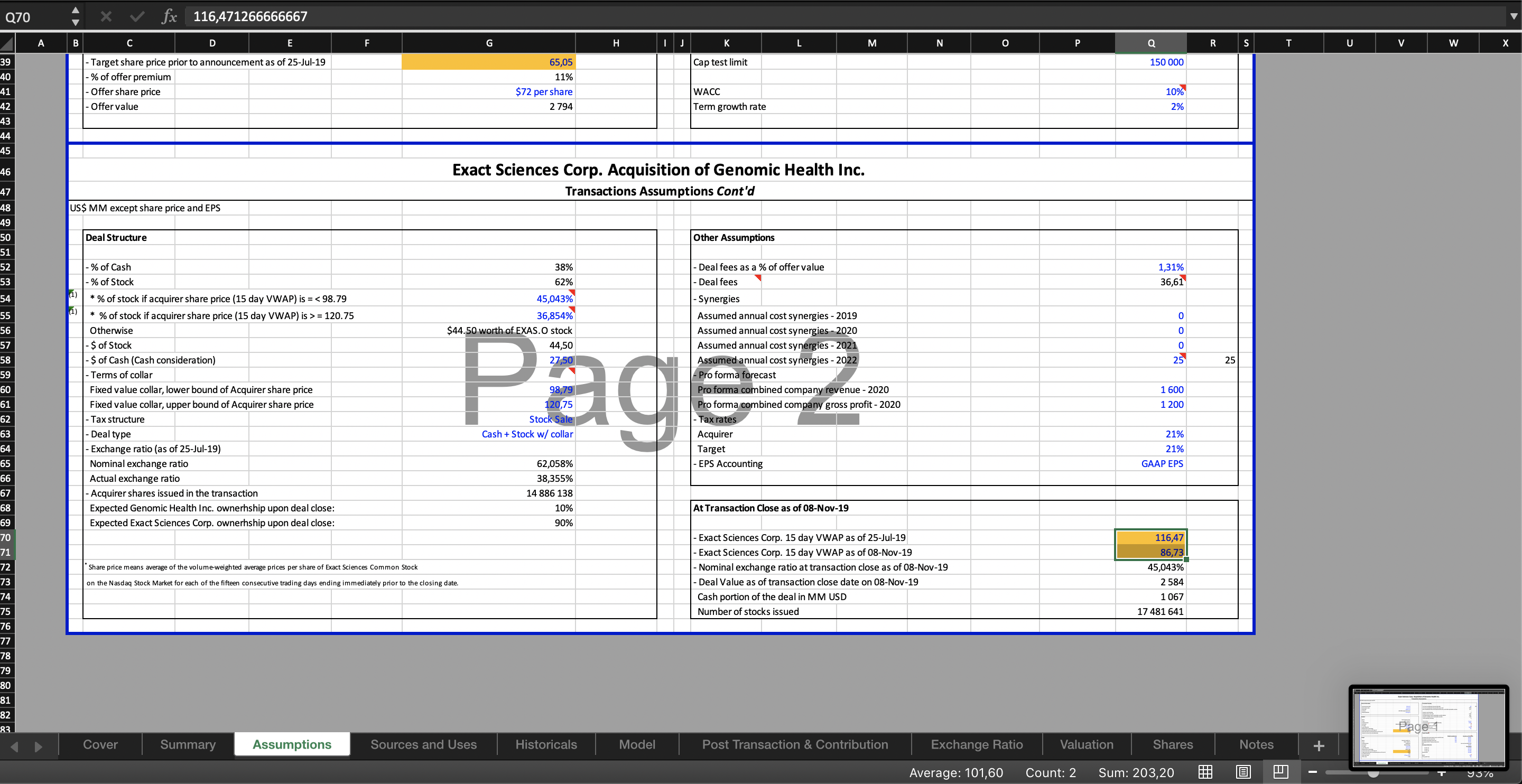The width and height of the screenshot is (1522, 784).
Task: Click the page preview thumbnail
Action: click(1428, 727)
